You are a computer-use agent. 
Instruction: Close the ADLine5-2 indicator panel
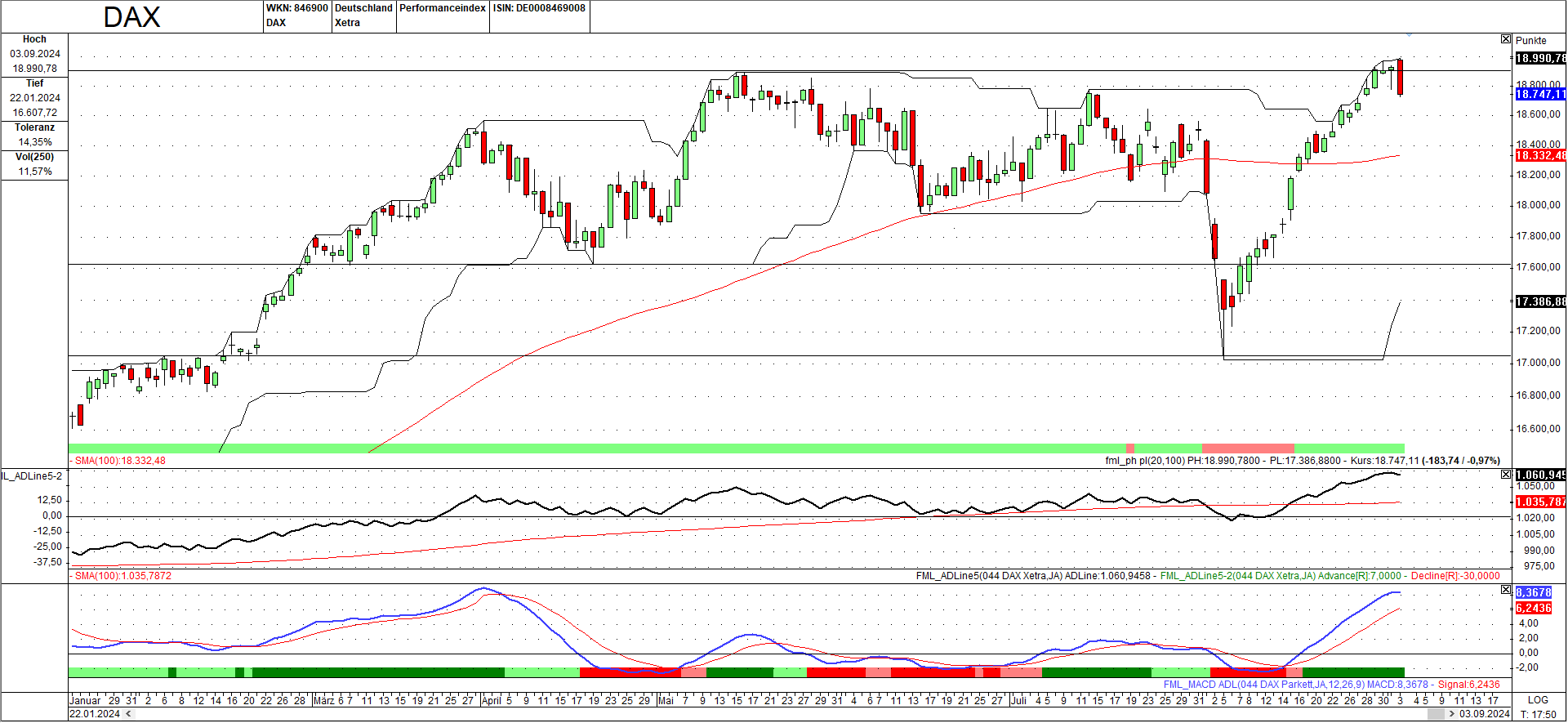click(1506, 475)
